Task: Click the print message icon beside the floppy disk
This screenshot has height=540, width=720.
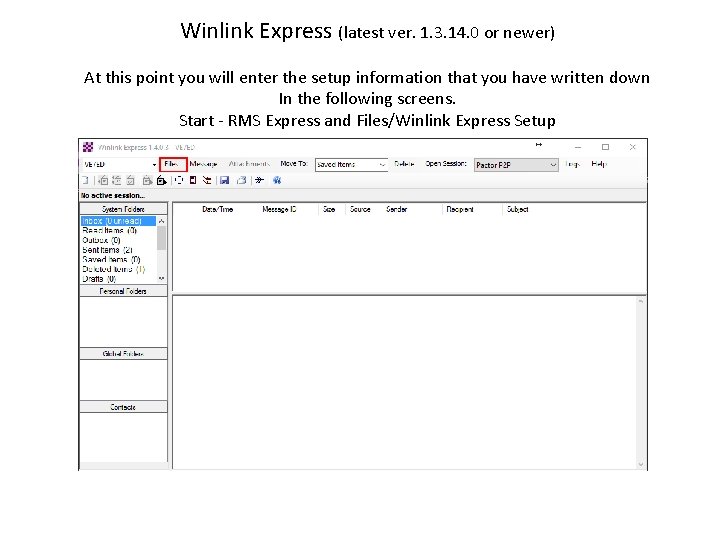Action: pos(242,180)
